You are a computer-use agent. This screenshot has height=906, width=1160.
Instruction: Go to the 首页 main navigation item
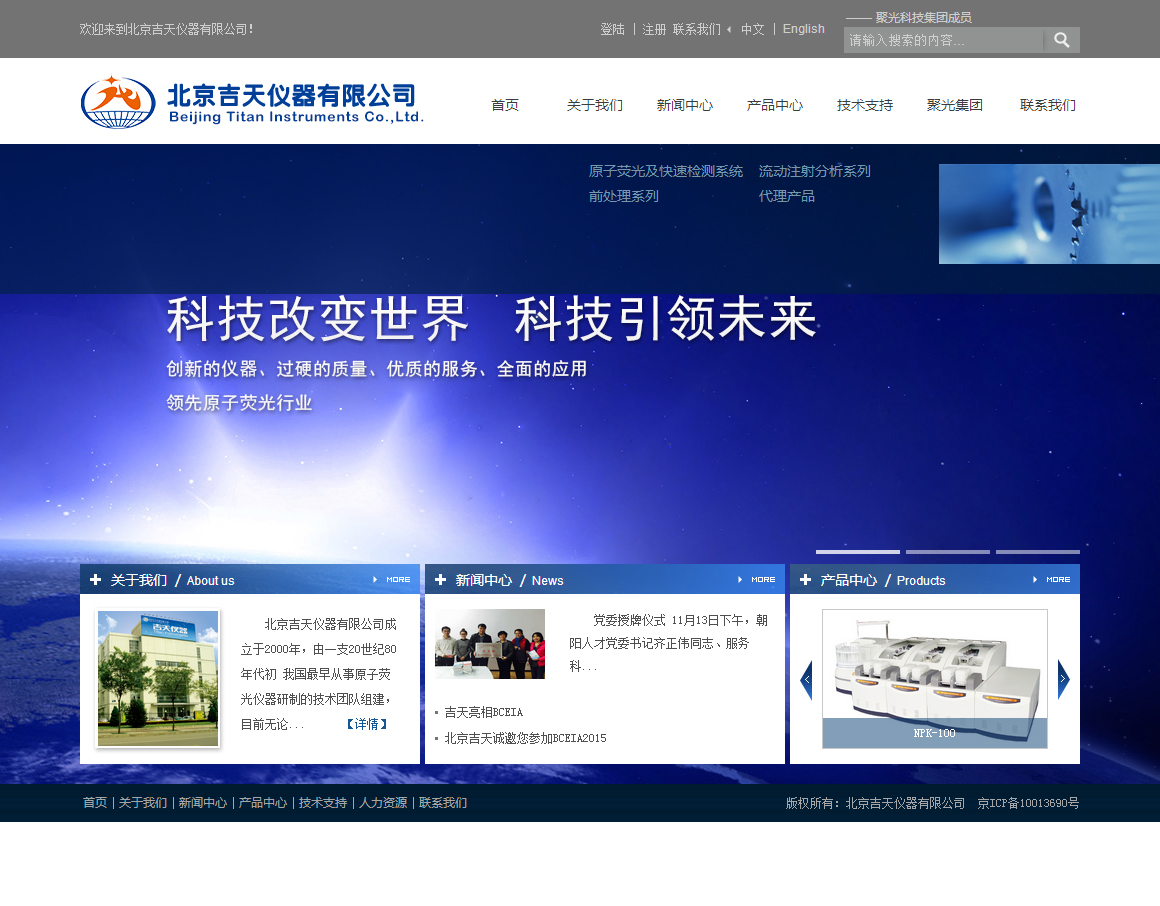click(x=505, y=105)
